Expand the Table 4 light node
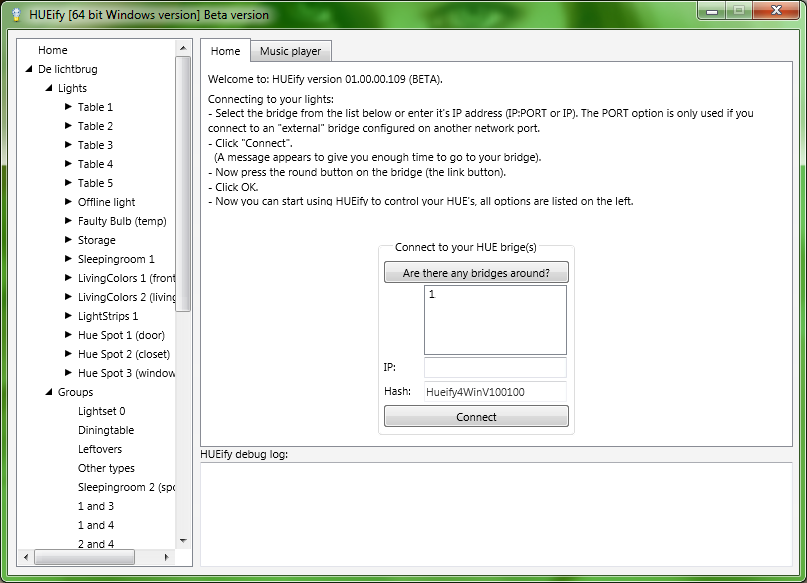Image resolution: width=807 pixels, height=583 pixels. (68, 164)
